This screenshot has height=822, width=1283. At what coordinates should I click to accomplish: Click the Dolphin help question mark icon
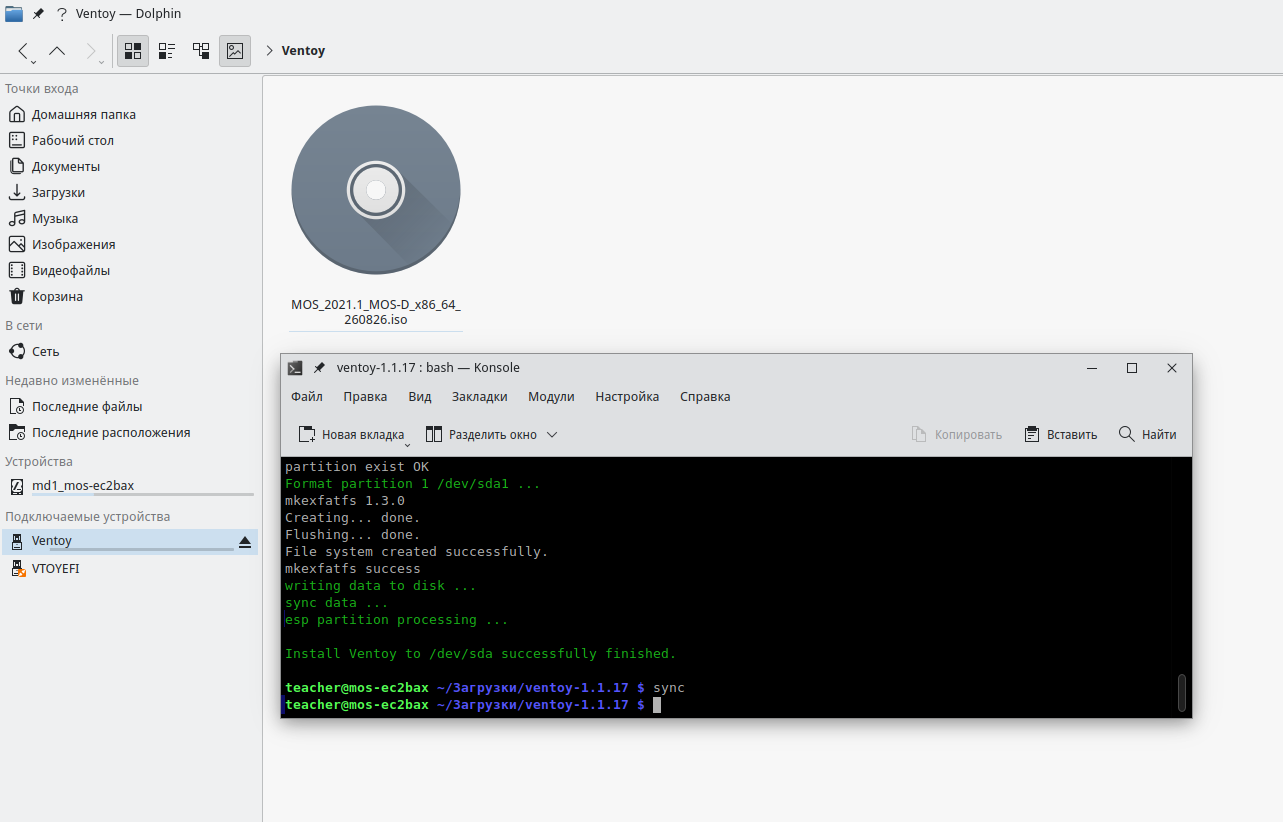coord(62,14)
